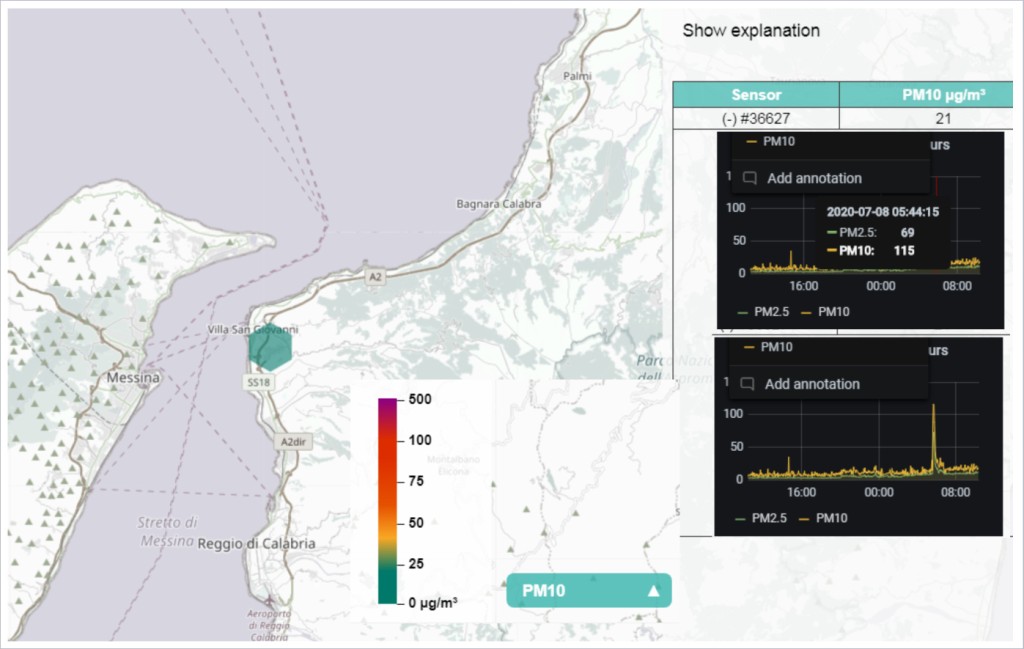Click the annotation icon in lower chart
Screen dimensions: 1024x649
pyautogui.click(x=747, y=384)
